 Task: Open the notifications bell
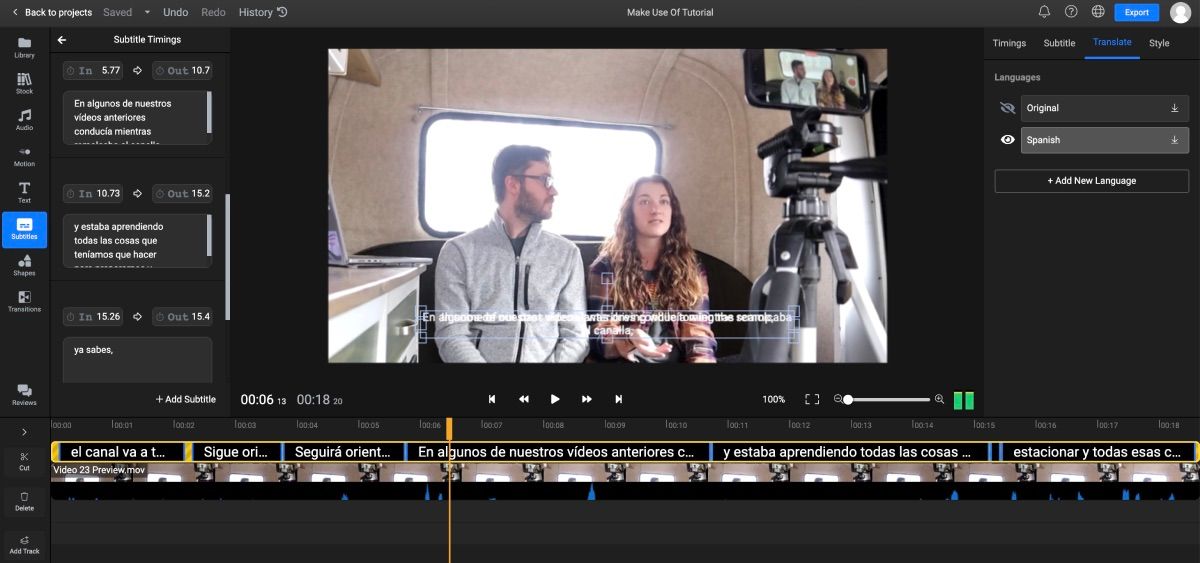[1044, 12]
